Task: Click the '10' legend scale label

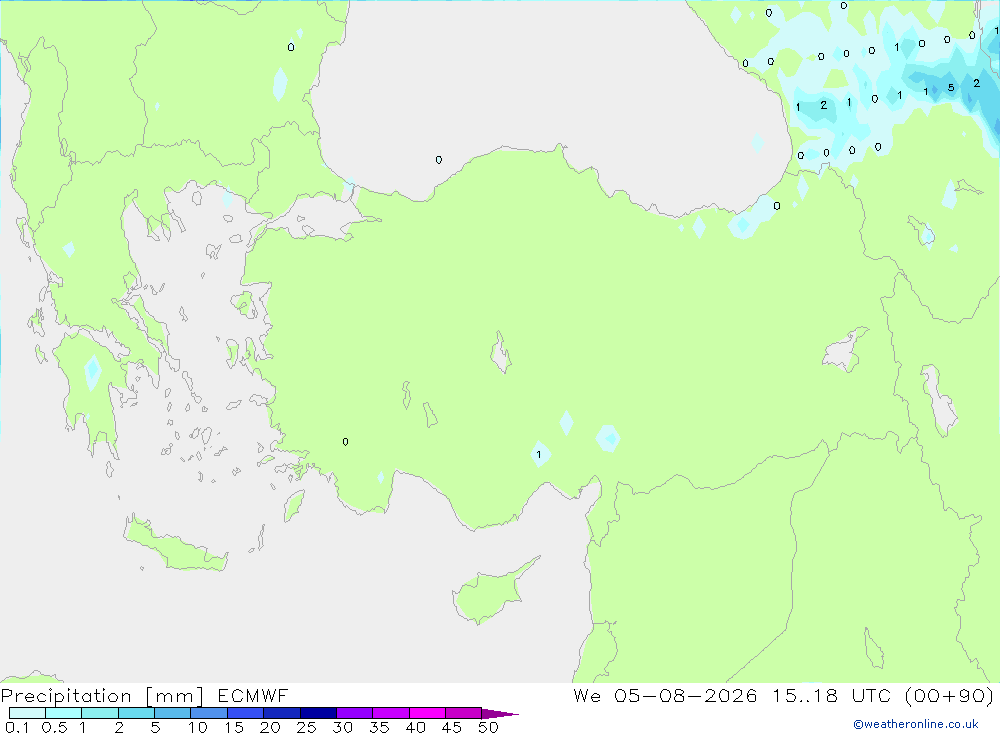Action: (198, 727)
